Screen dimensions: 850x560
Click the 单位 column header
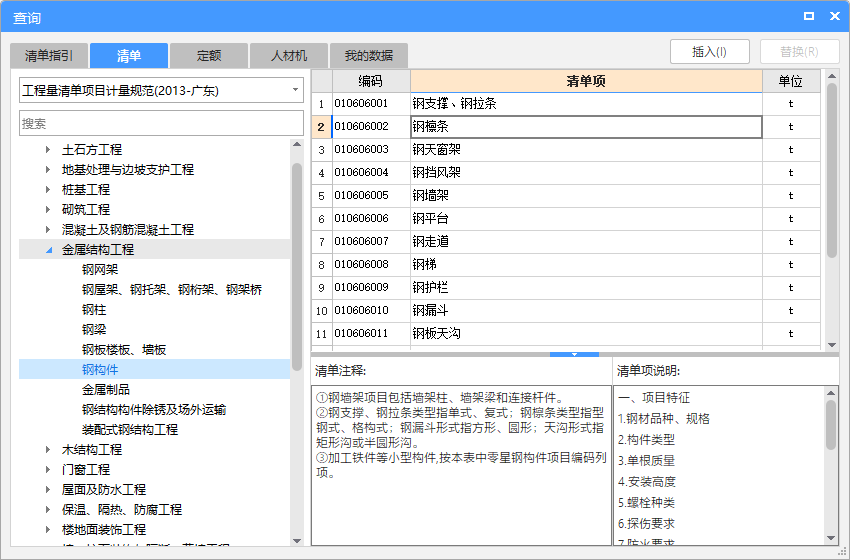791,81
